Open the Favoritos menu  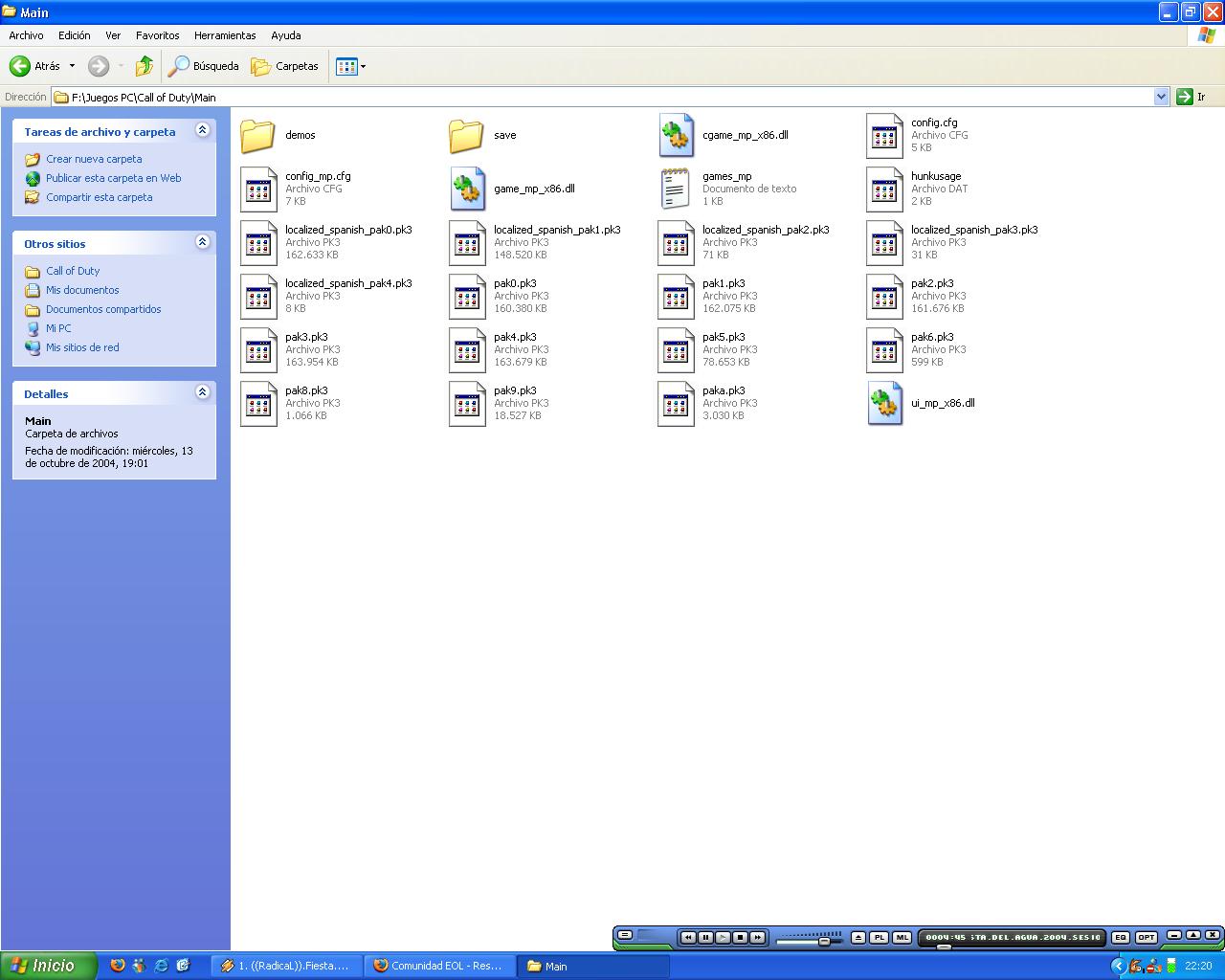coord(158,35)
